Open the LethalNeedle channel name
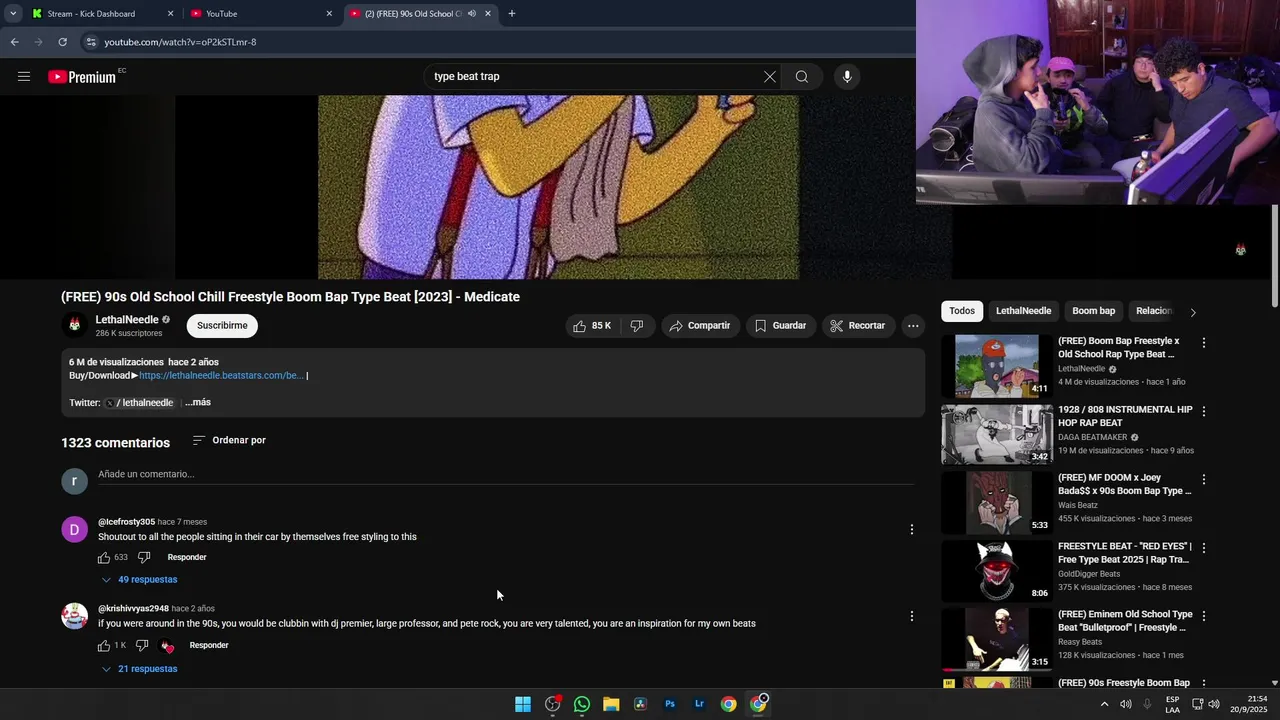This screenshot has width=1280, height=720. coord(127,320)
